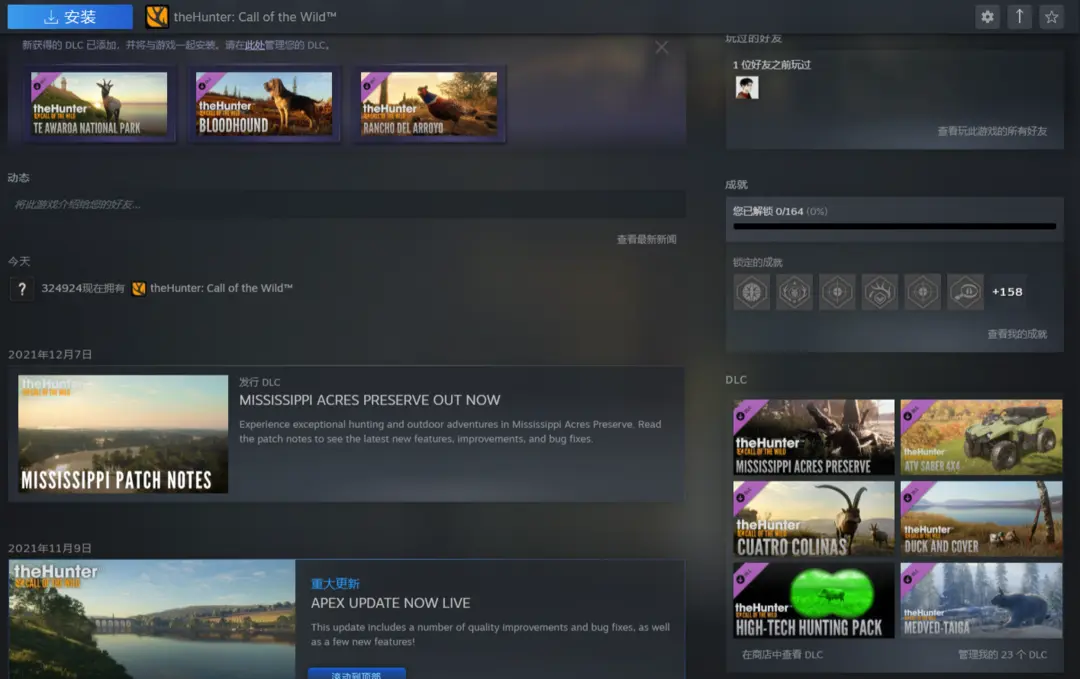Click the fourth locked achievement badge
The width and height of the screenshot is (1080, 679).
click(x=880, y=292)
